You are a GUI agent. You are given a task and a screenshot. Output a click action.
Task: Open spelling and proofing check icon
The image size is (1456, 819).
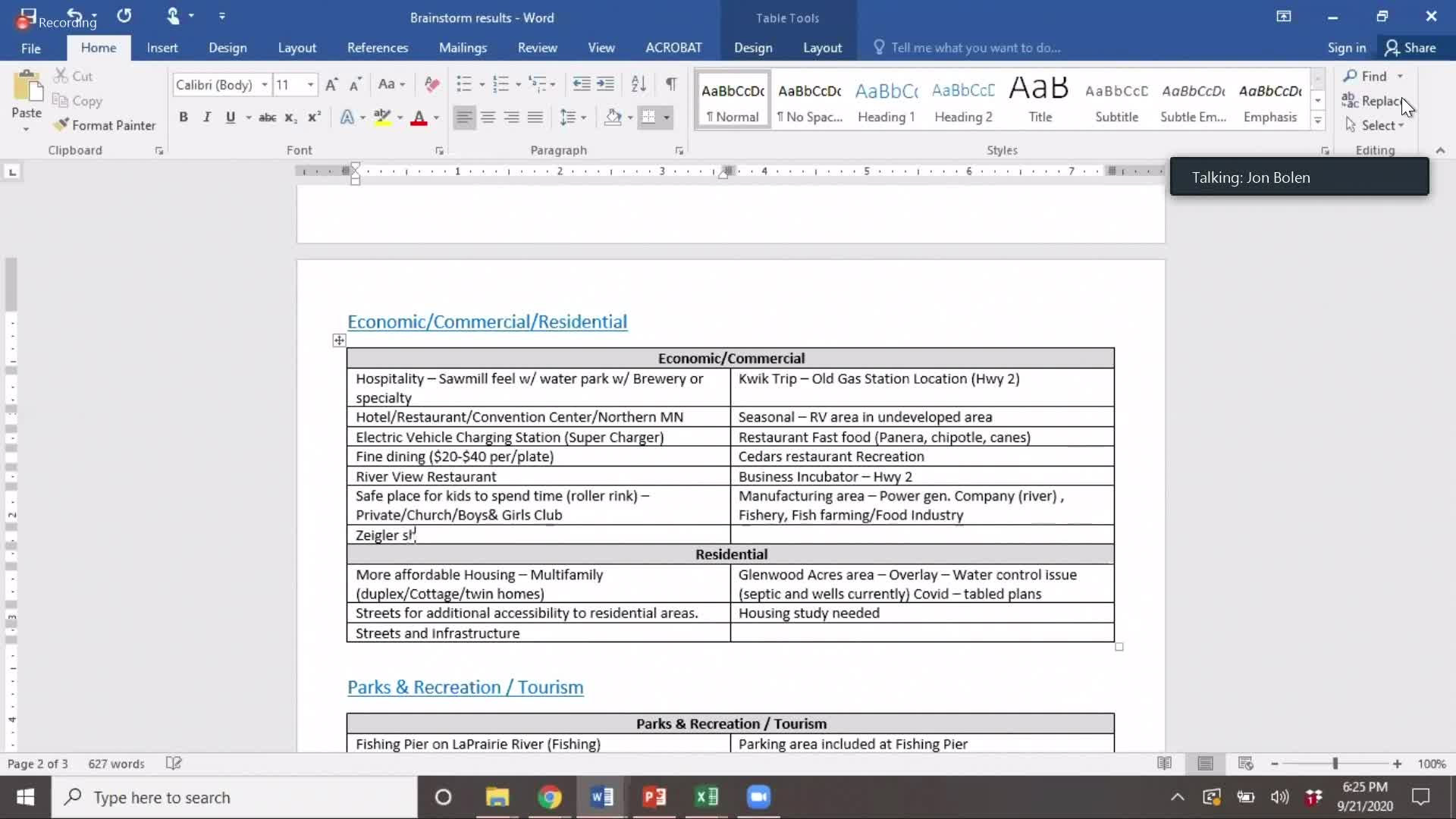174,764
